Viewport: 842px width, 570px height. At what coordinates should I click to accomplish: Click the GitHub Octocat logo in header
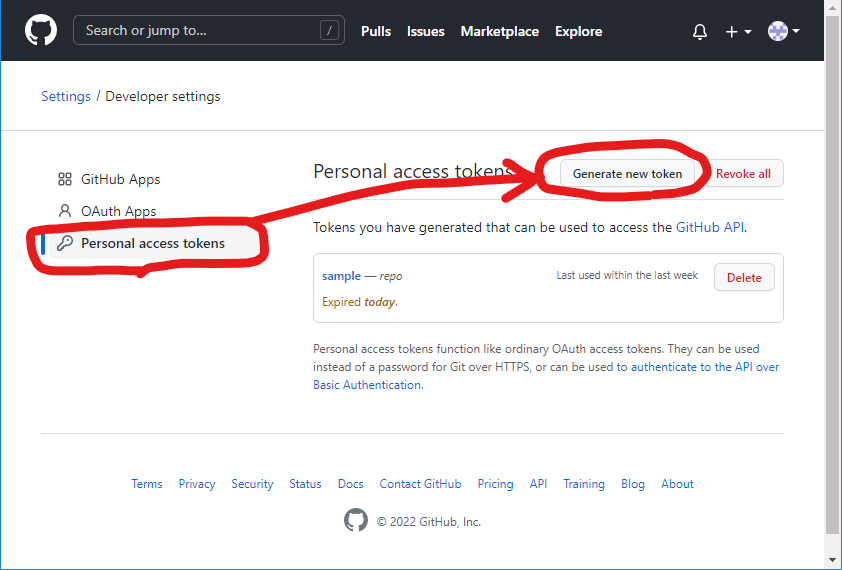41,31
